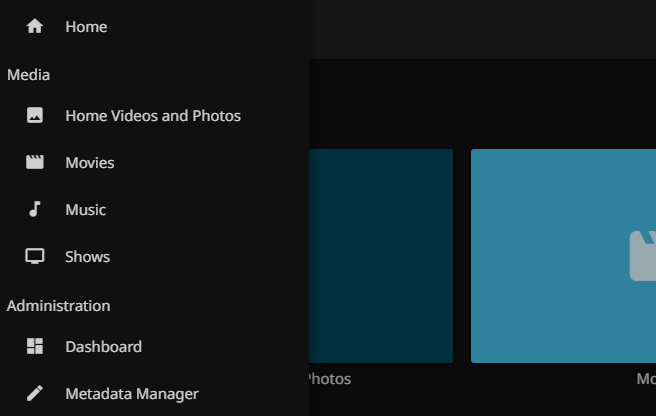Viewport: 656px width, 416px height.
Task: Click the Metadata Manager pencil icon
Action: [35, 393]
